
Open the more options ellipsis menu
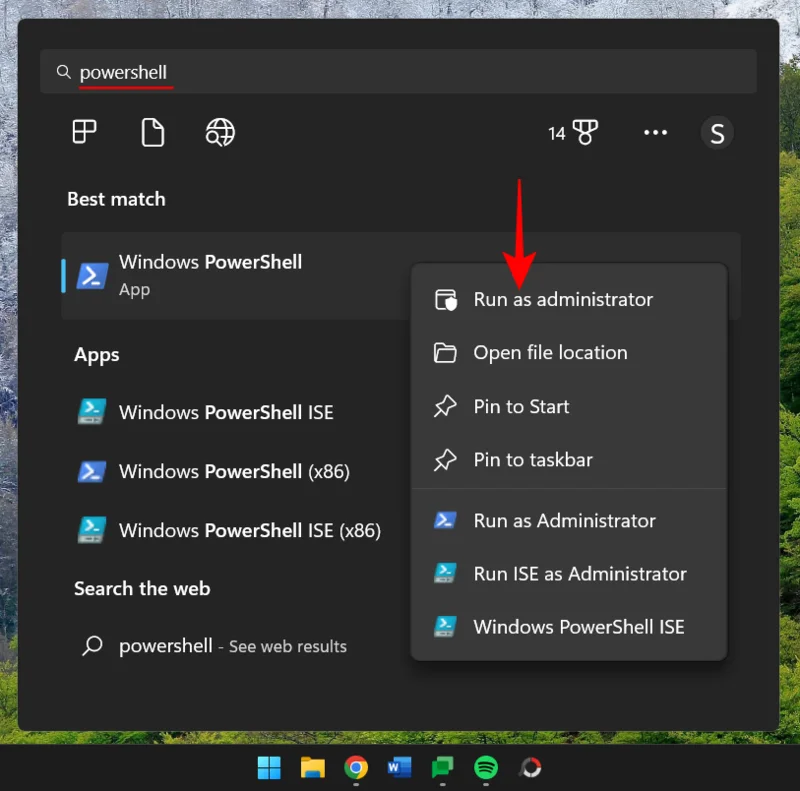[655, 132]
